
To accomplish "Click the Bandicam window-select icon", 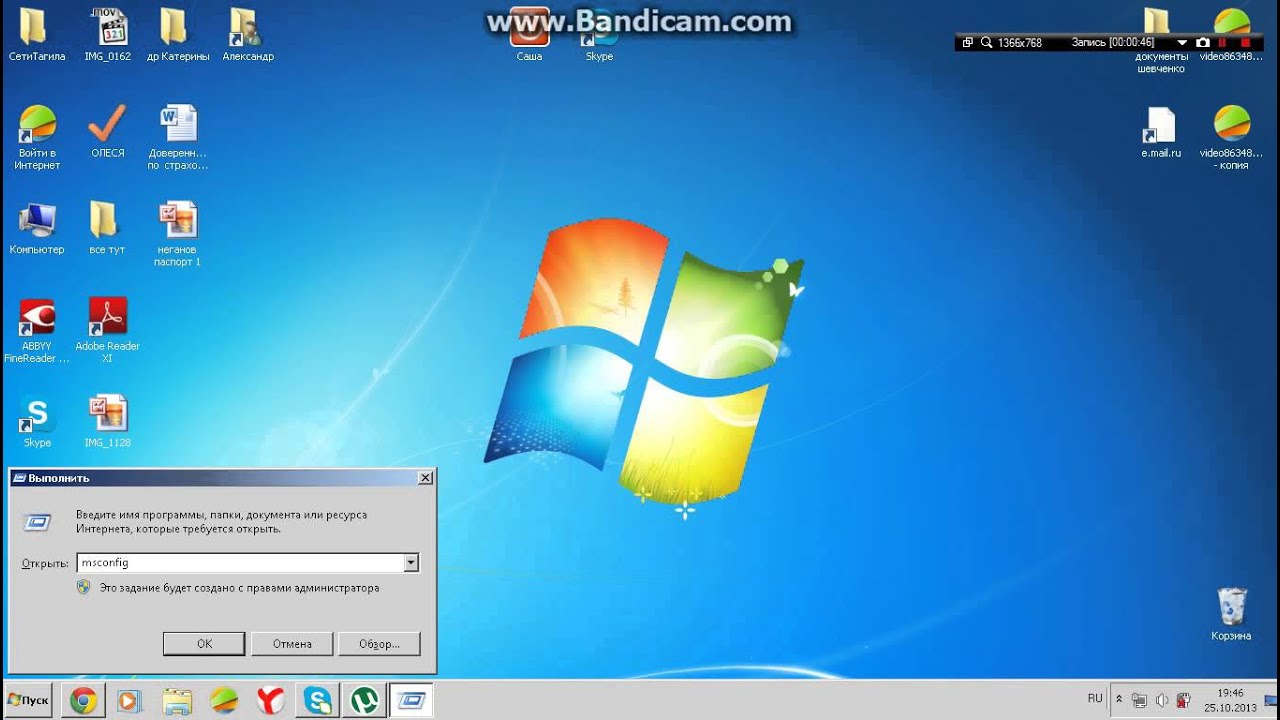I will click(x=968, y=43).
